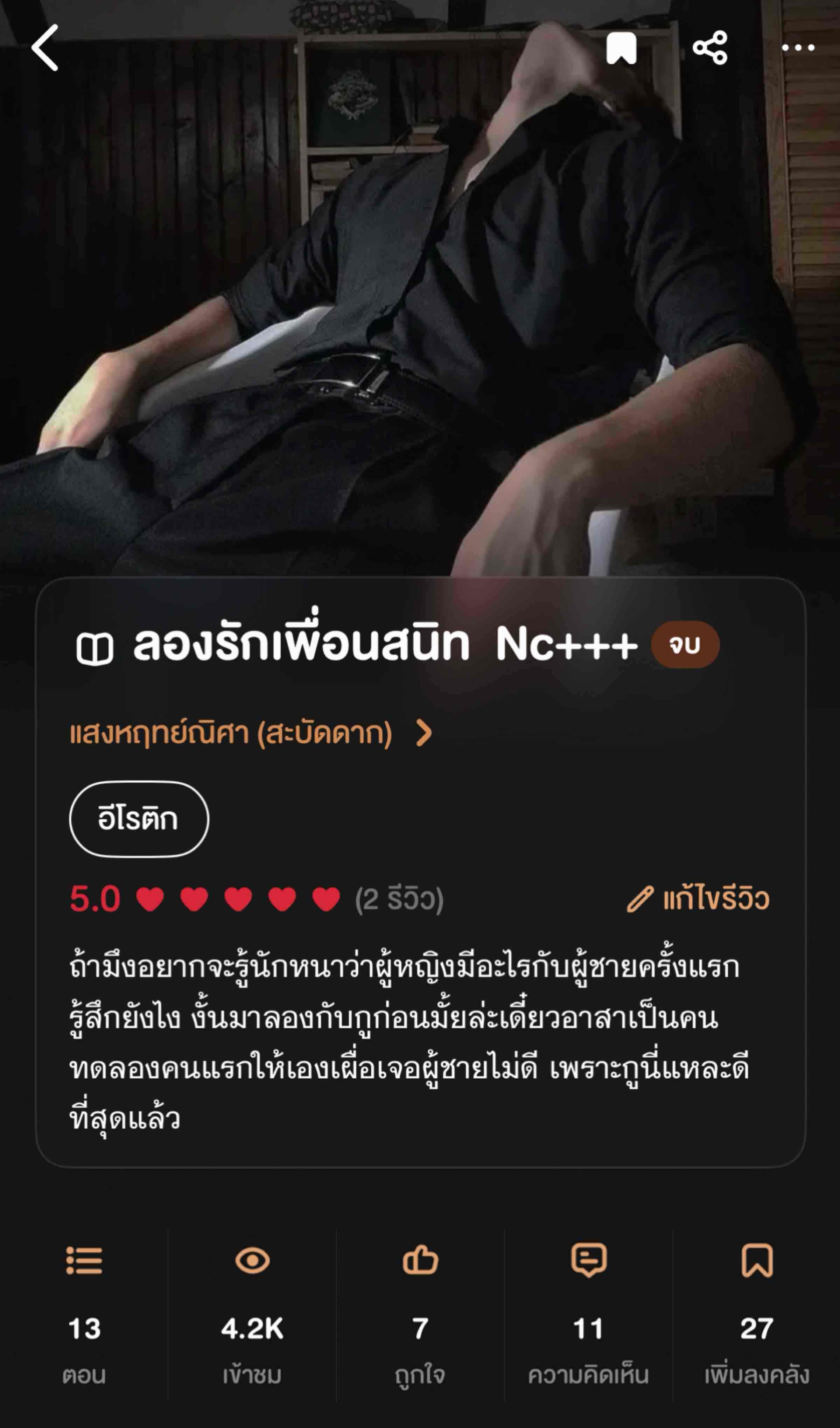The width and height of the screenshot is (840, 1428).
Task: Open the three-dot more options menu
Action: coord(798,48)
